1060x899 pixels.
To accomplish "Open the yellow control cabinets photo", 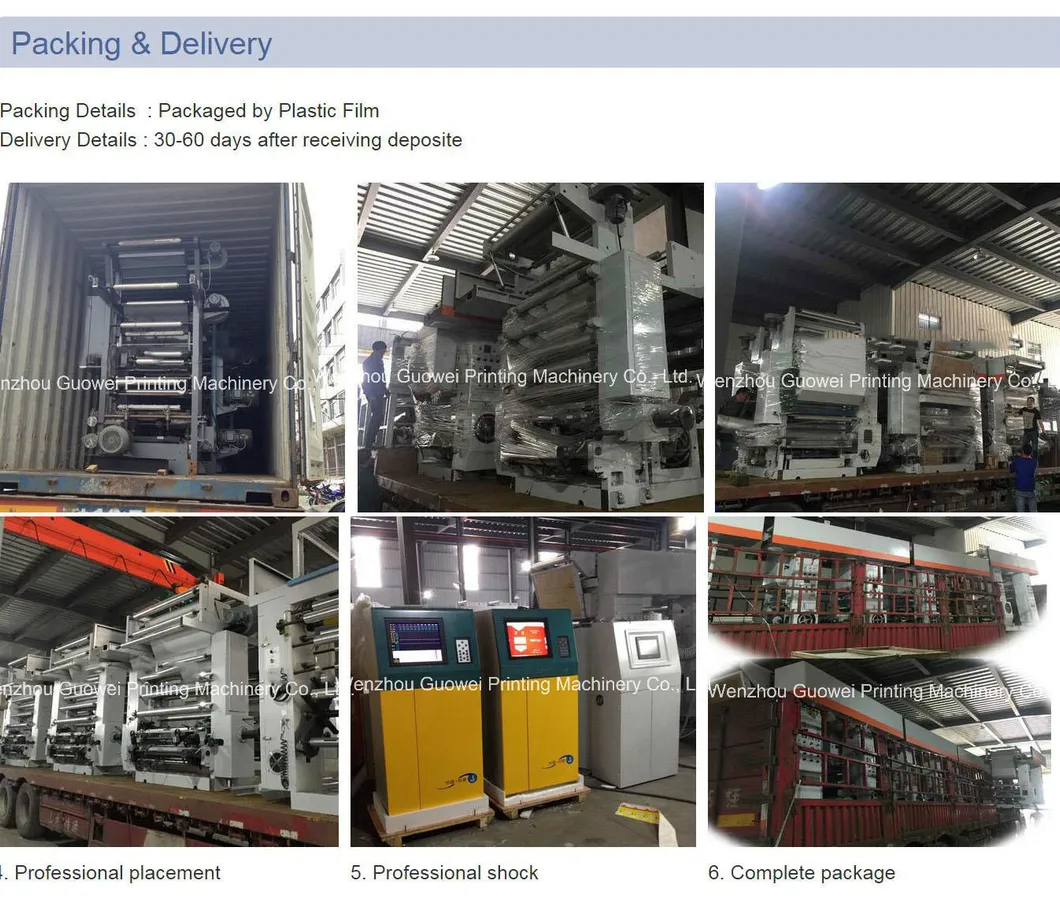I will point(523,681).
